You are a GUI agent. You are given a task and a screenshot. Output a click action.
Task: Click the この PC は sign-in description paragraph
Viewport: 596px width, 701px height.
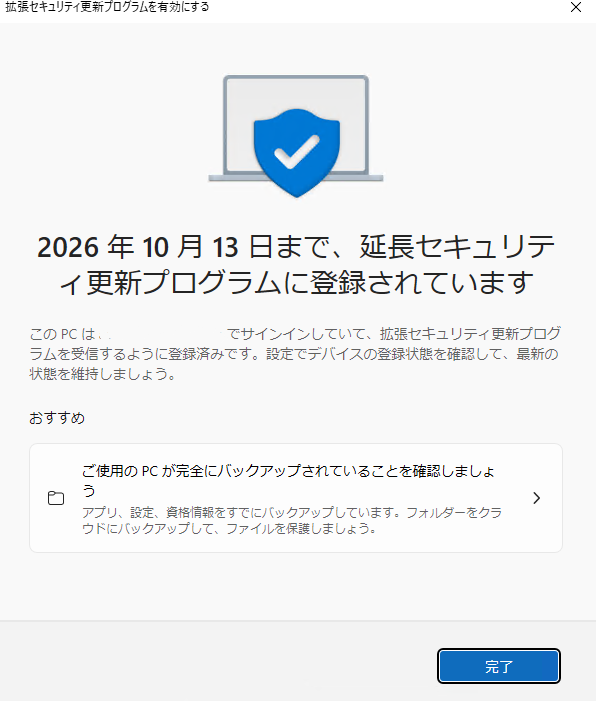[x=295, y=354]
